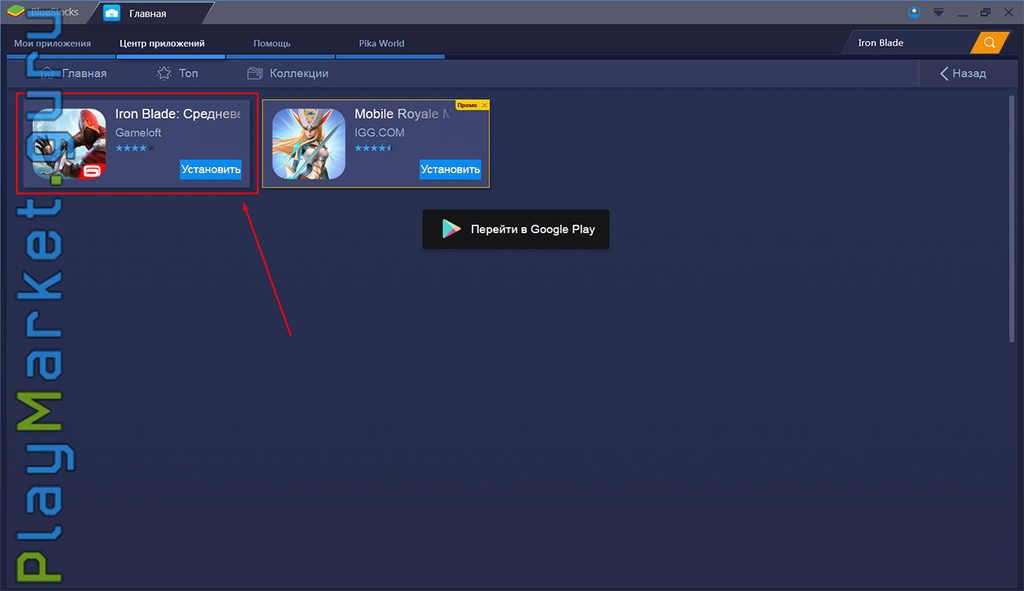
Task: Click Iron Blade star rating
Action: (135, 148)
